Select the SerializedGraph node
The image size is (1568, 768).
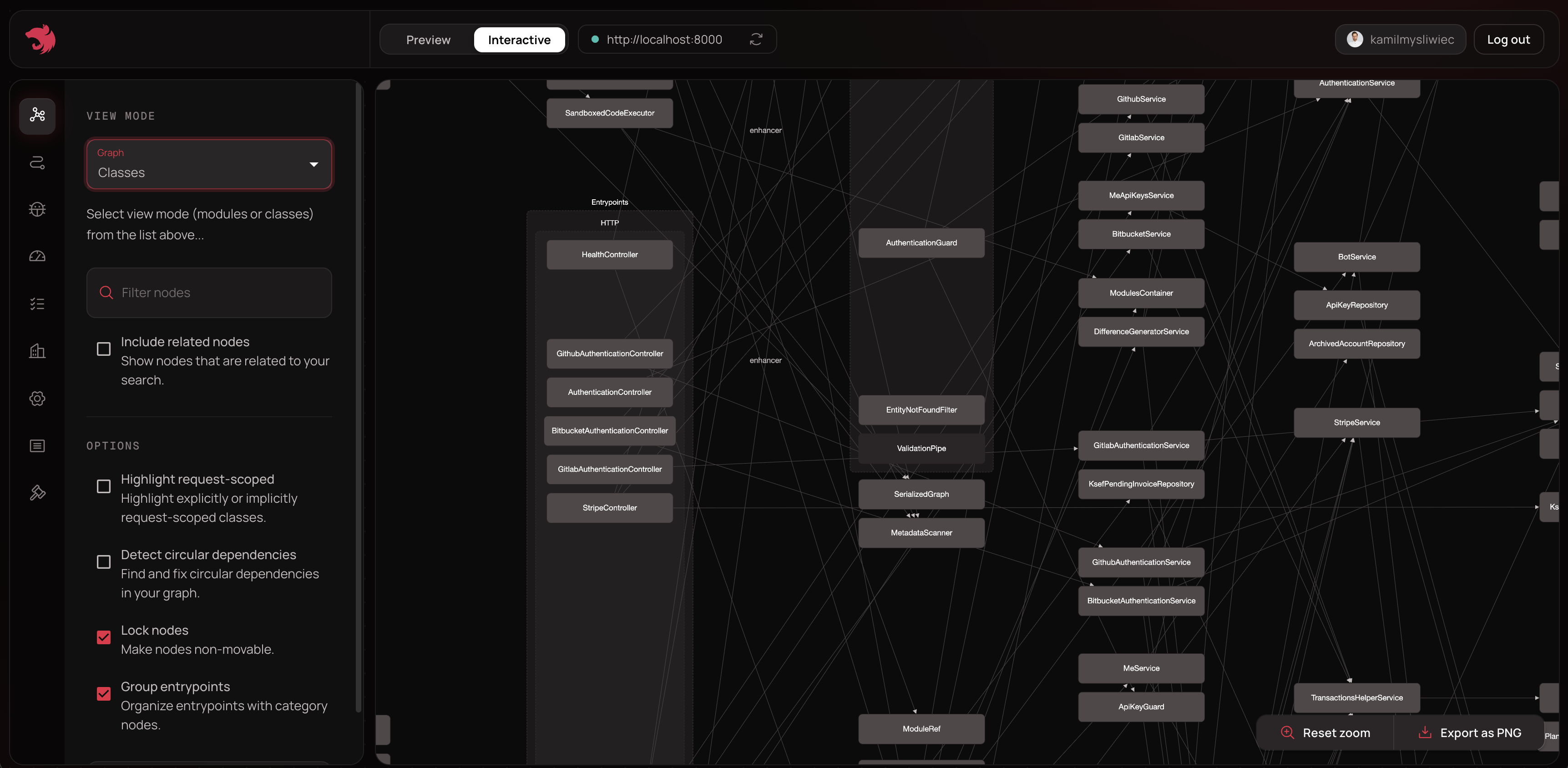(x=921, y=494)
